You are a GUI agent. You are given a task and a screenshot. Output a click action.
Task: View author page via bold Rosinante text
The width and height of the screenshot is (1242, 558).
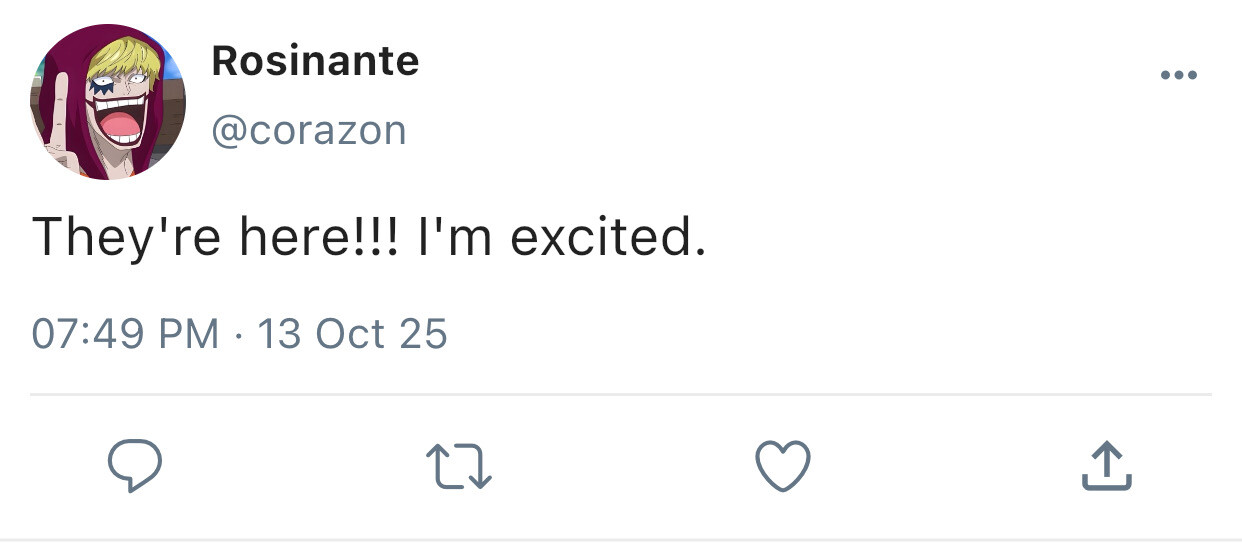point(315,62)
